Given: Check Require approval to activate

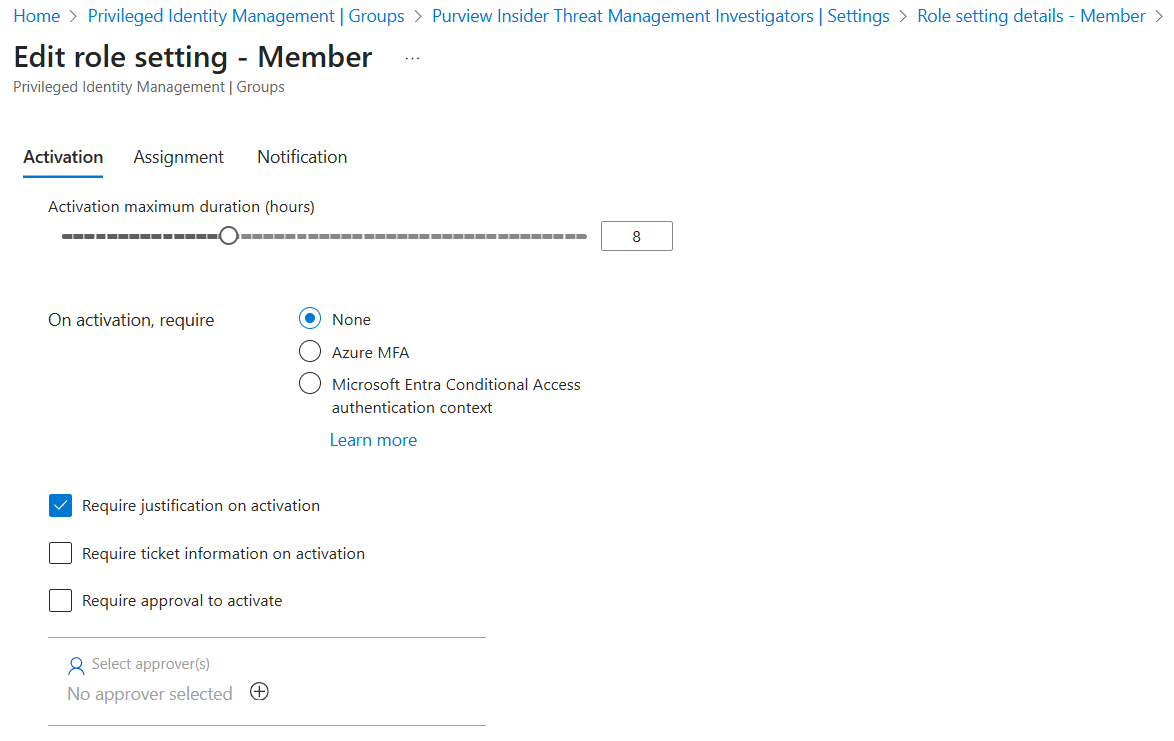Looking at the screenshot, I should (61, 600).
